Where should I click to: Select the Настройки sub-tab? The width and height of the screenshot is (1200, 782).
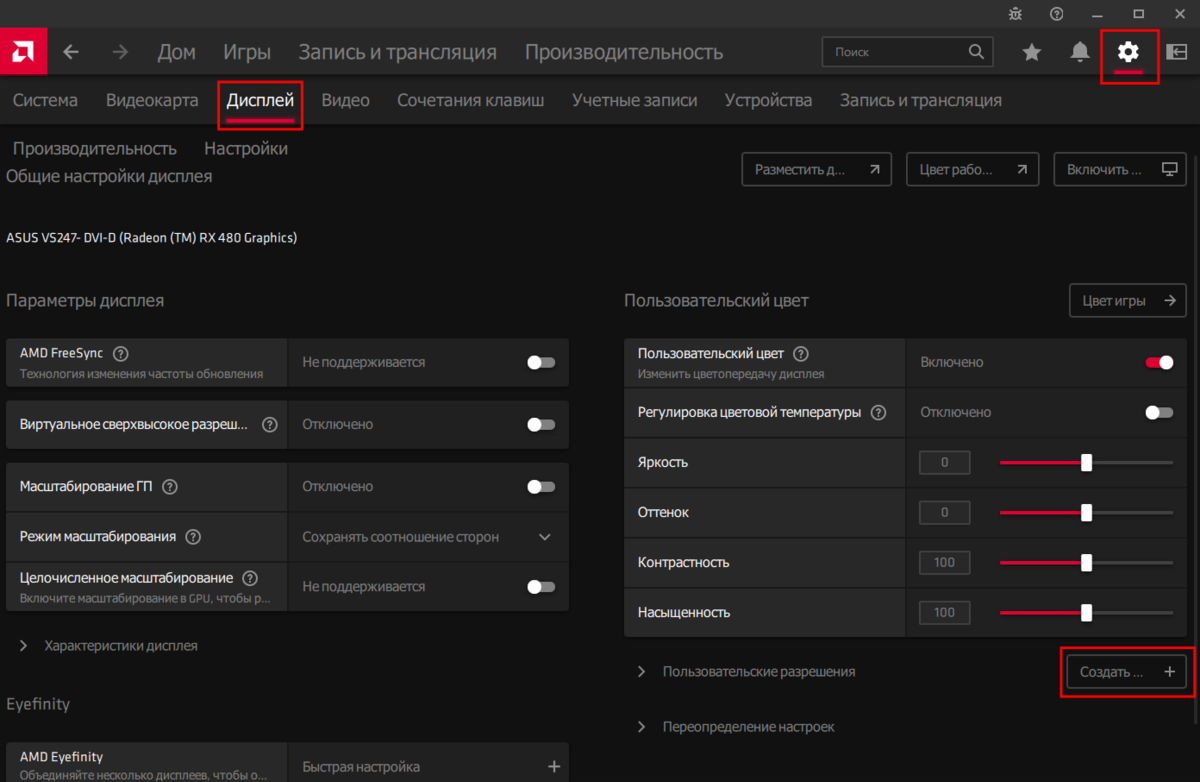click(x=246, y=148)
